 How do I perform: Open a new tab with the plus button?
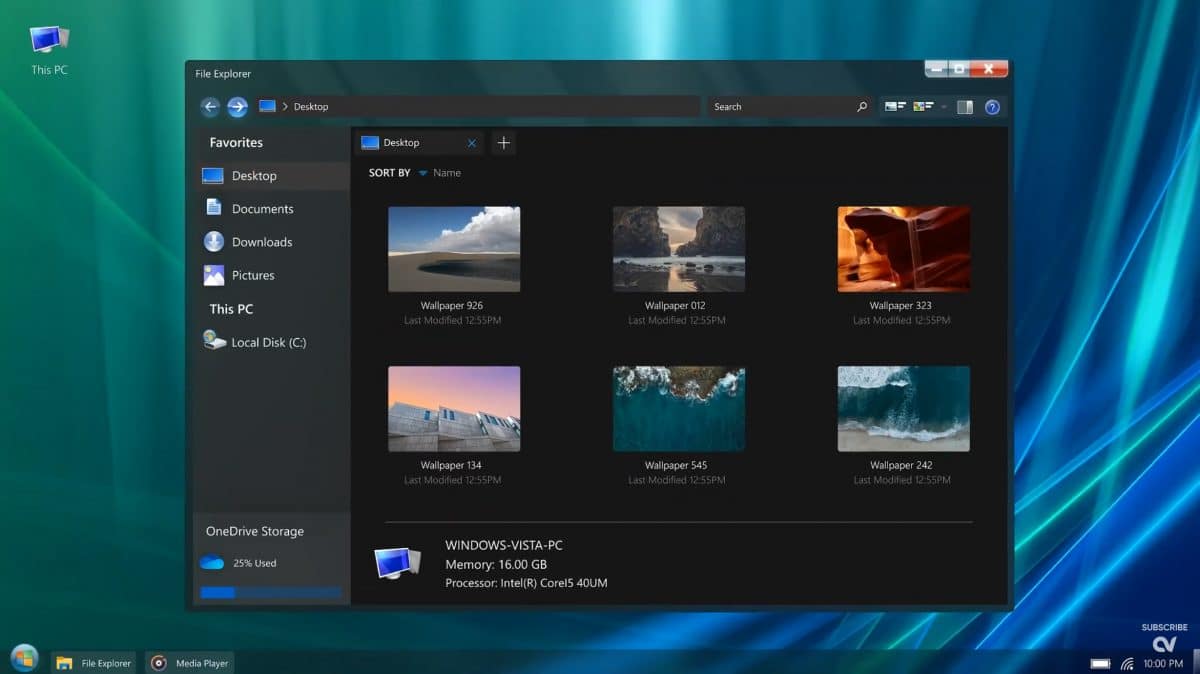[503, 142]
